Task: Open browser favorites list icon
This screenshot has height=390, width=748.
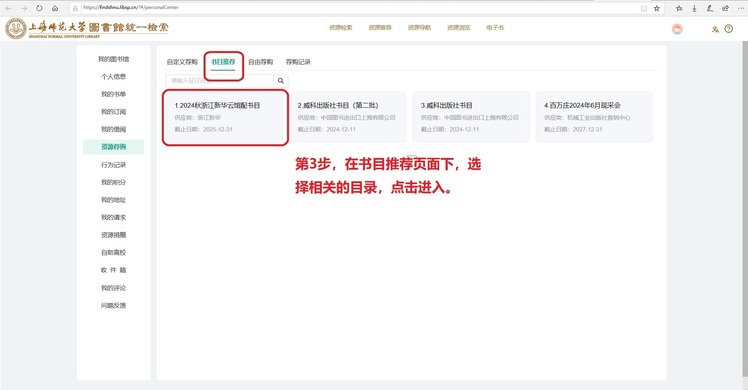Action: pyautogui.click(x=679, y=8)
